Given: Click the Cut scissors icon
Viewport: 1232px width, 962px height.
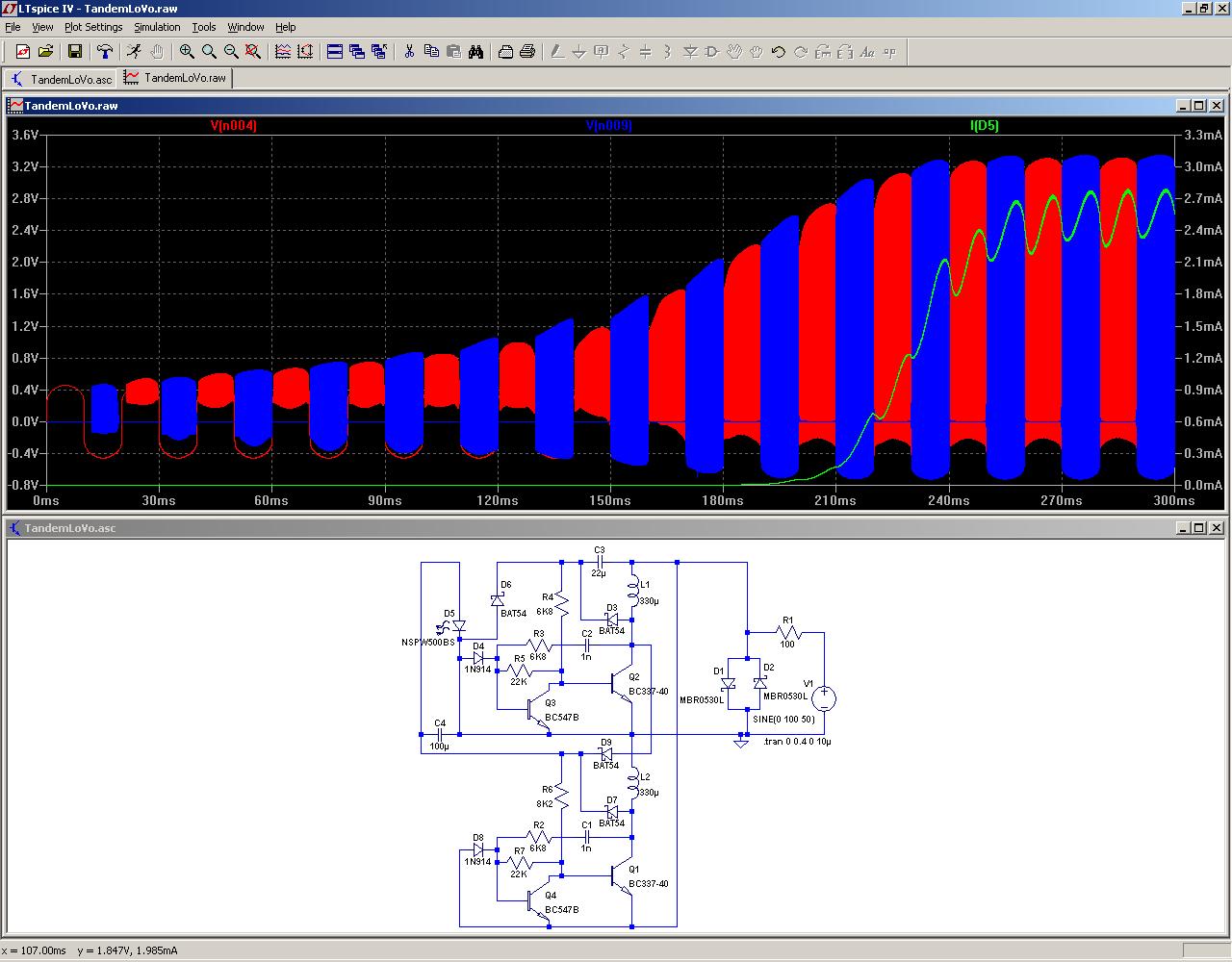Looking at the screenshot, I should [409, 52].
